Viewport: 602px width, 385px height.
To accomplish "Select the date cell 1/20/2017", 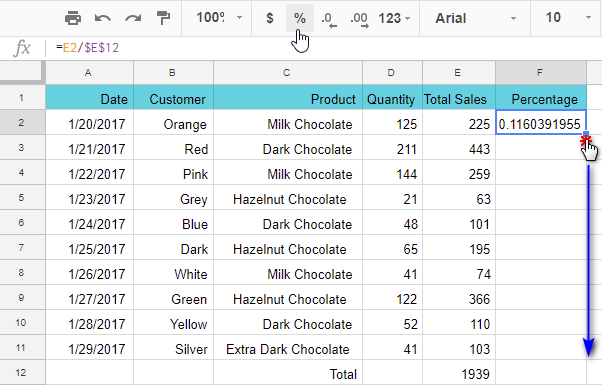I will 89,122.
